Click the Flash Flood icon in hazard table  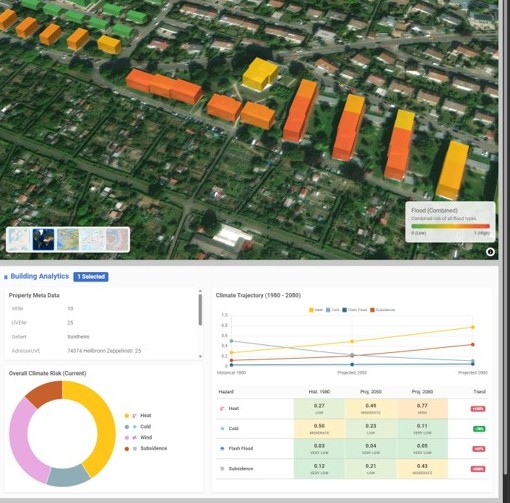tap(222, 448)
